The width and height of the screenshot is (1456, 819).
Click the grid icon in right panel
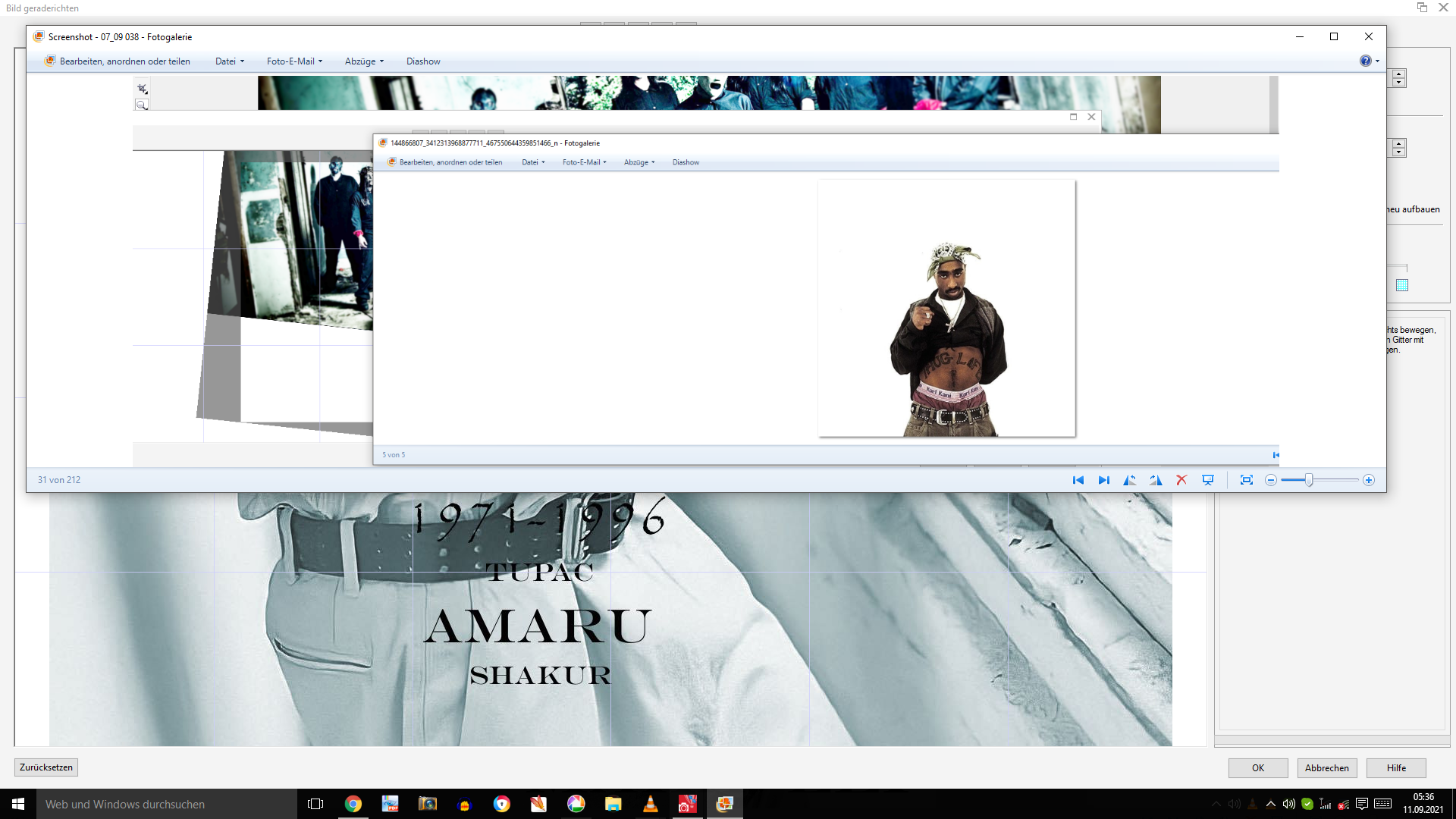pos(1402,285)
